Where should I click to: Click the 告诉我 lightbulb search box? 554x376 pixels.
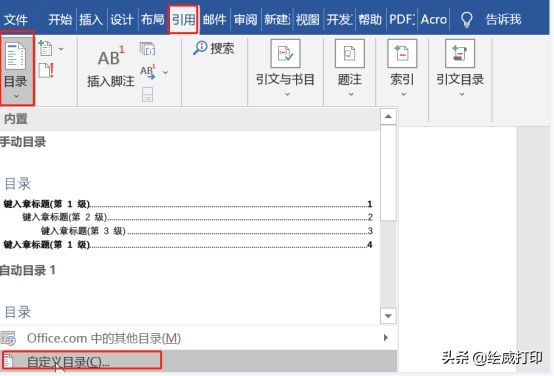[x=491, y=19]
